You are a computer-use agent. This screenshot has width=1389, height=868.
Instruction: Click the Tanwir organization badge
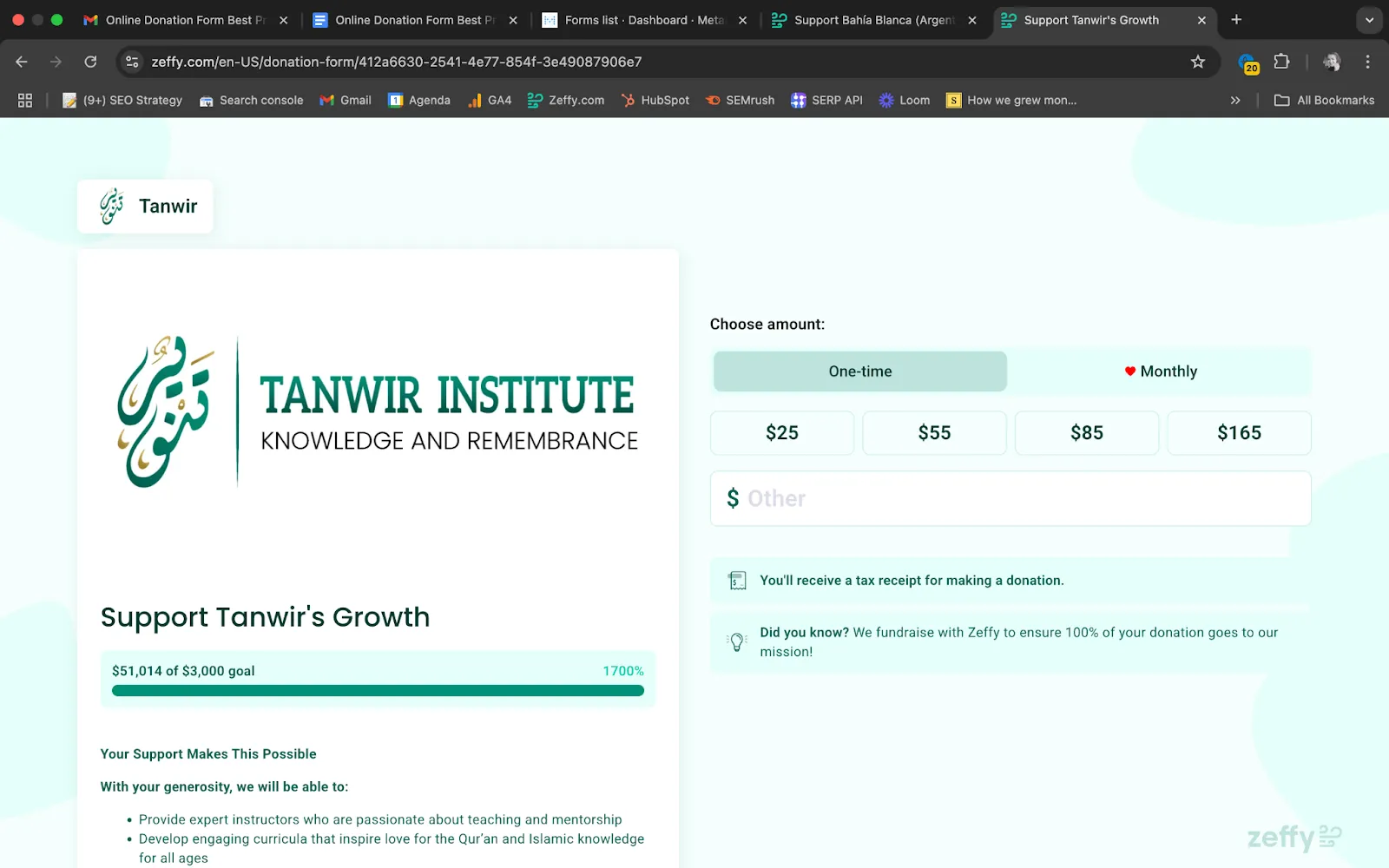click(x=145, y=207)
